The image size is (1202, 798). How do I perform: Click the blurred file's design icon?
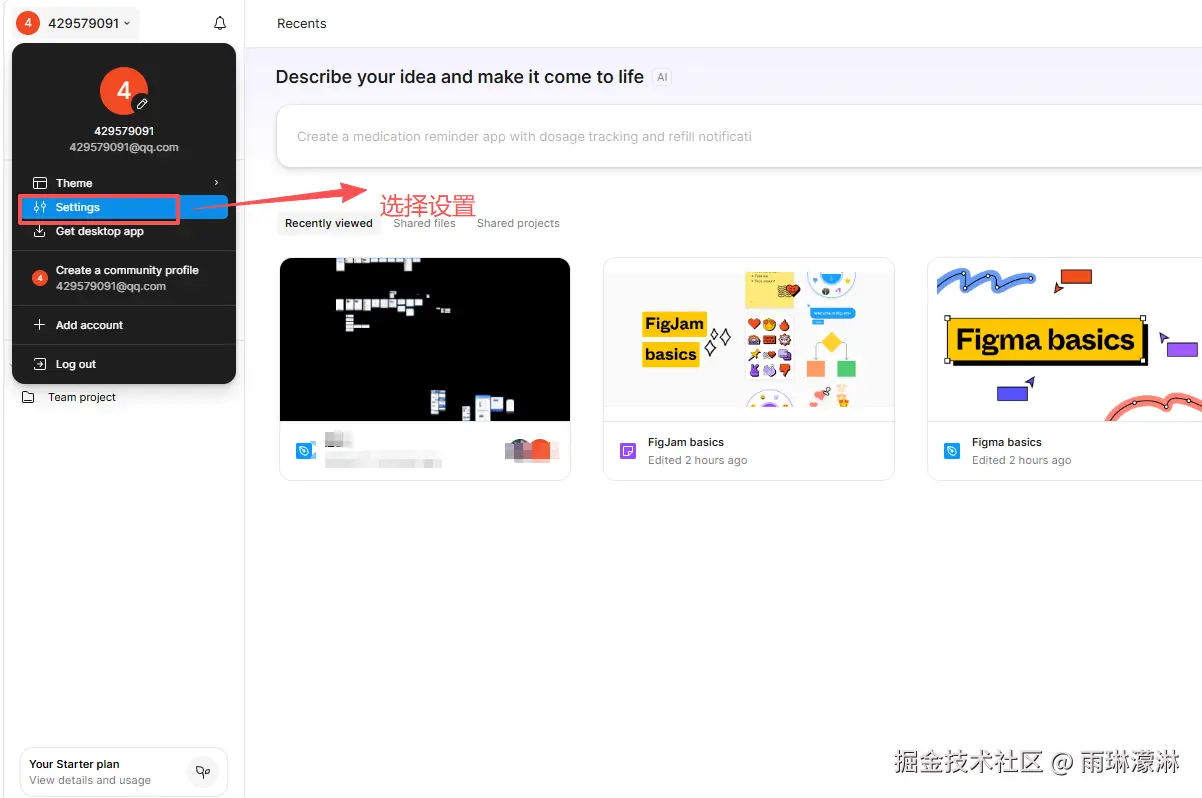click(x=304, y=451)
